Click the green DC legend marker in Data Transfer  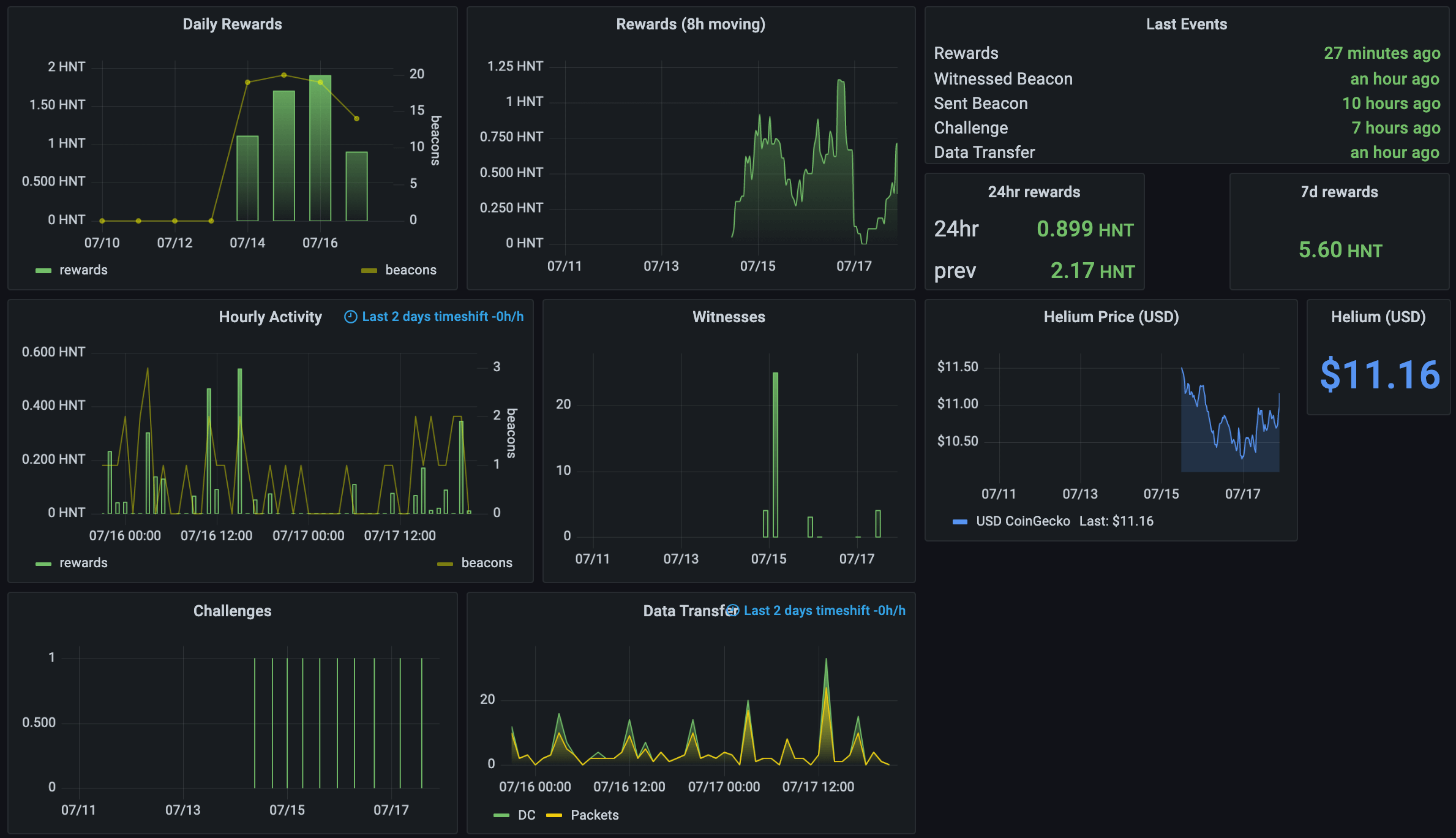(x=502, y=815)
